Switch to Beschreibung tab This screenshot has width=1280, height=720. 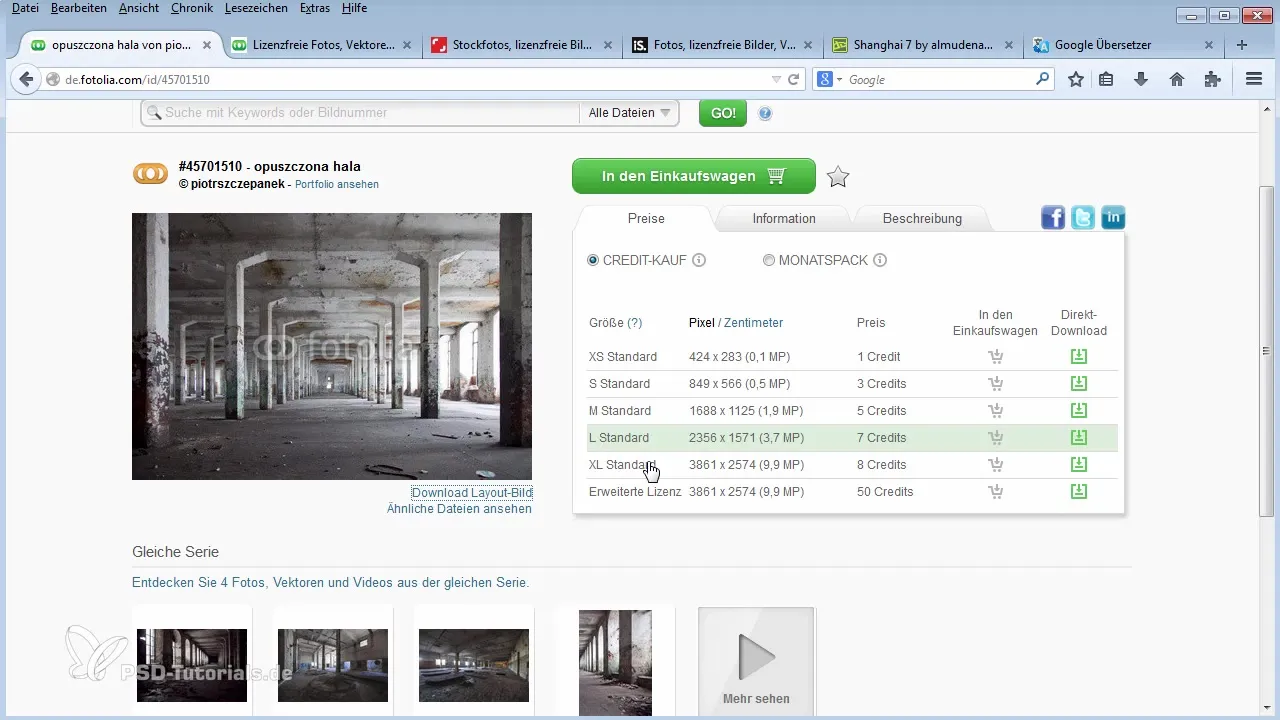(922, 219)
